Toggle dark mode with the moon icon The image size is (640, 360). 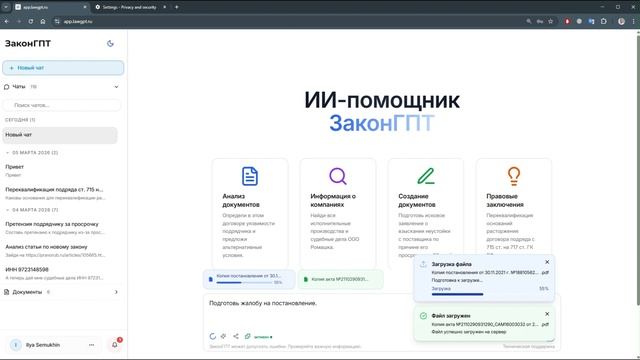click(110, 43)
